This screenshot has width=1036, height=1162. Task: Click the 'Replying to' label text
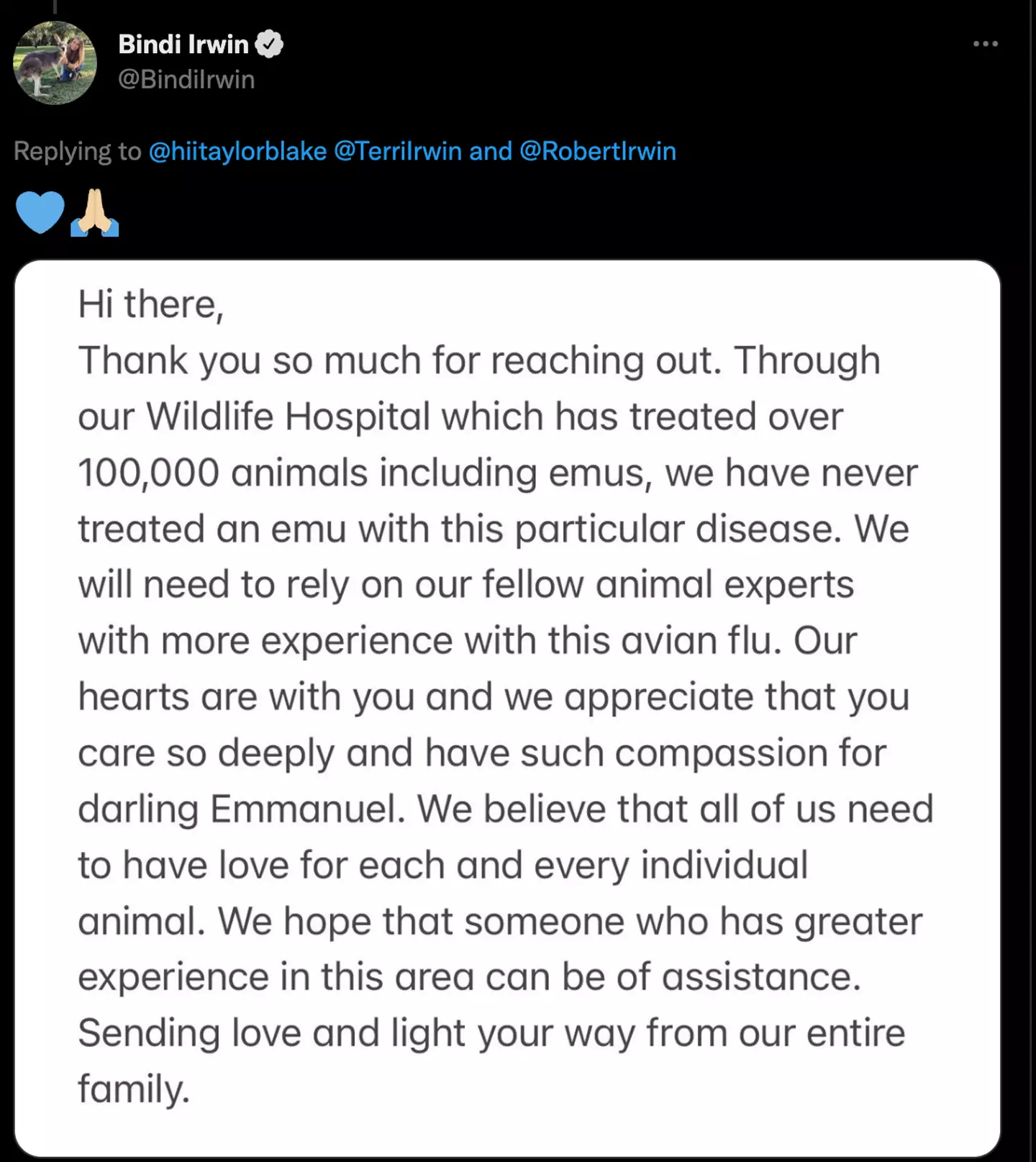[x=76, y=151]
